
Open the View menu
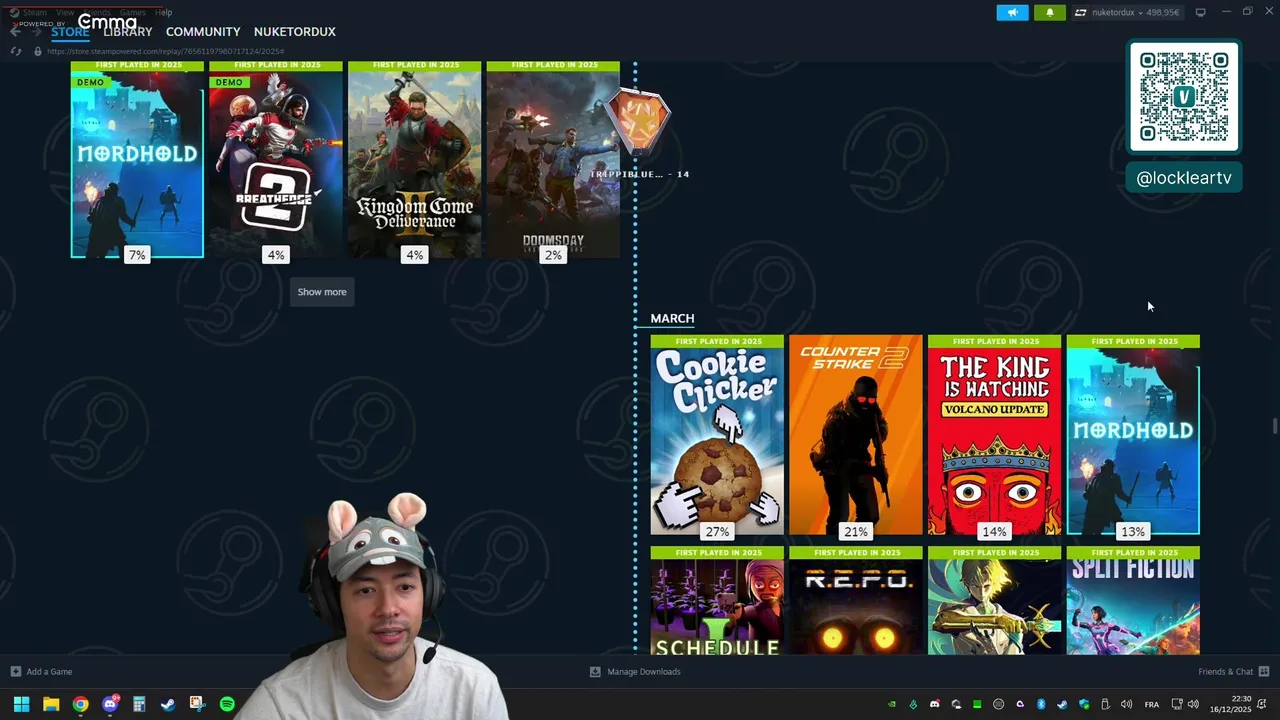65,12
